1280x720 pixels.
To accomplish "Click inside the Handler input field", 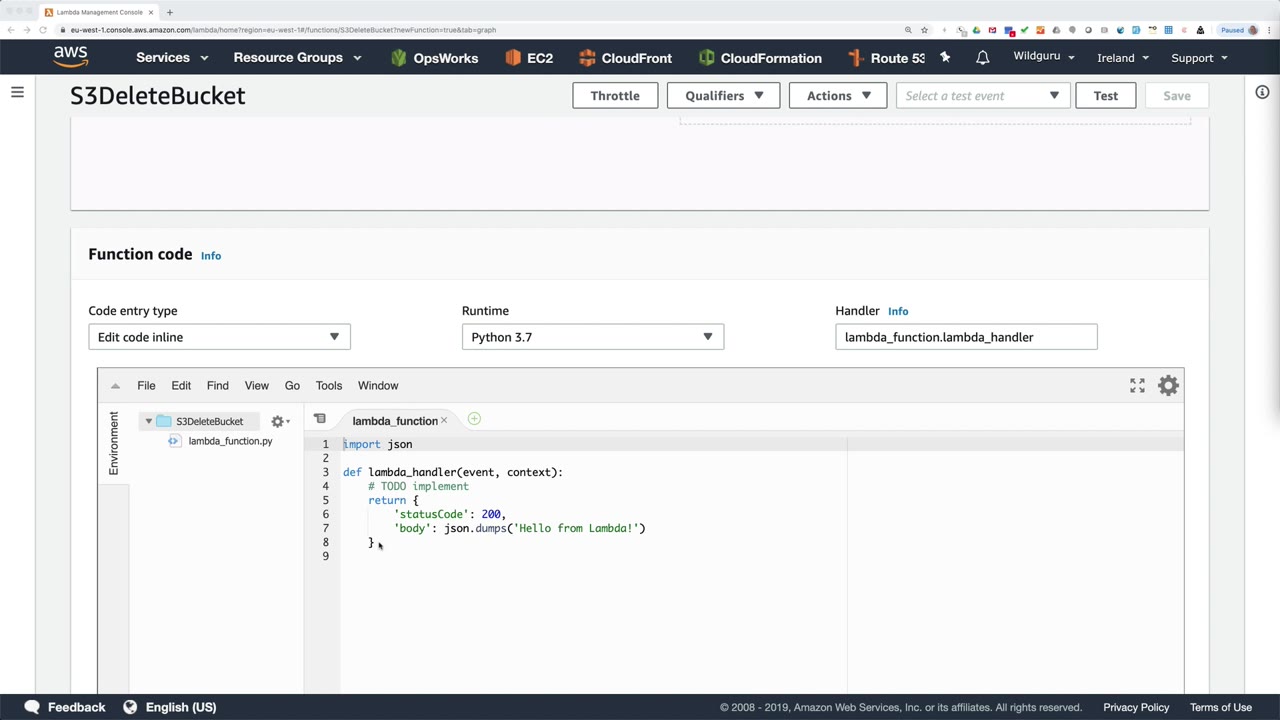I will pos(965,337).
